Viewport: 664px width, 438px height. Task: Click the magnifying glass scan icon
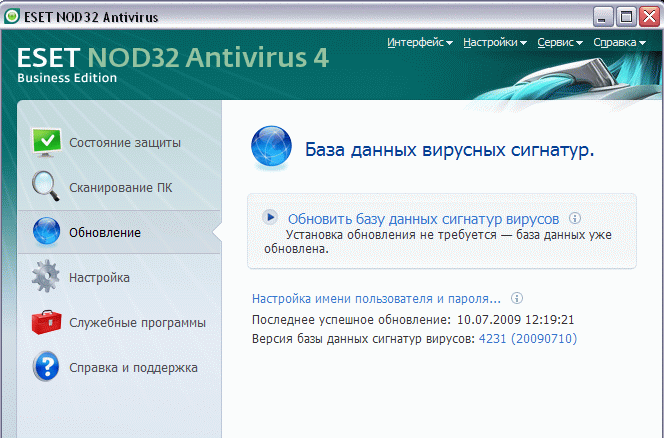click(46, 186)
